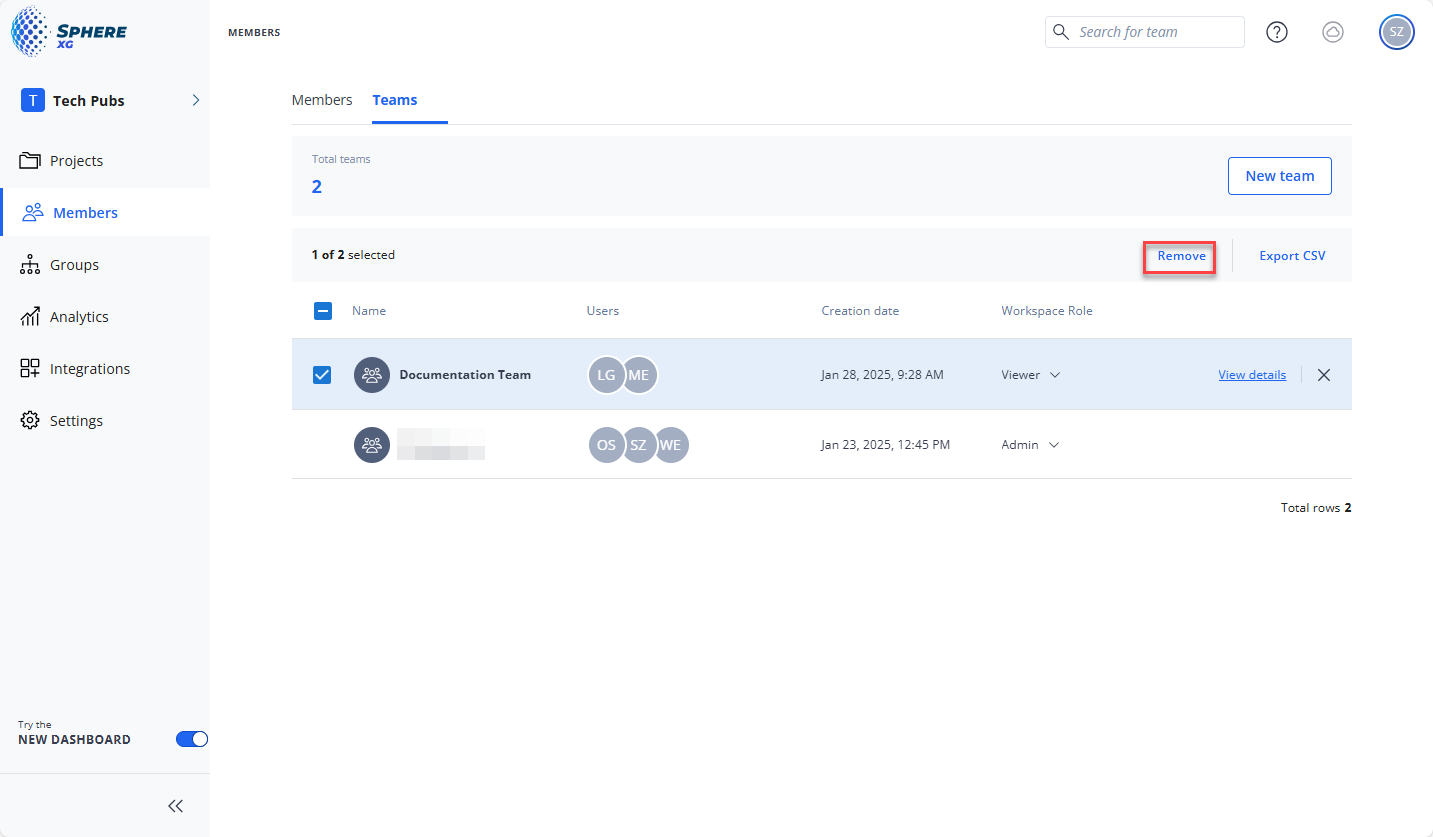Viewport: 1433px width, 837px height.
Task: Click the cloud status icon
Action: (x=1332, y=32)
